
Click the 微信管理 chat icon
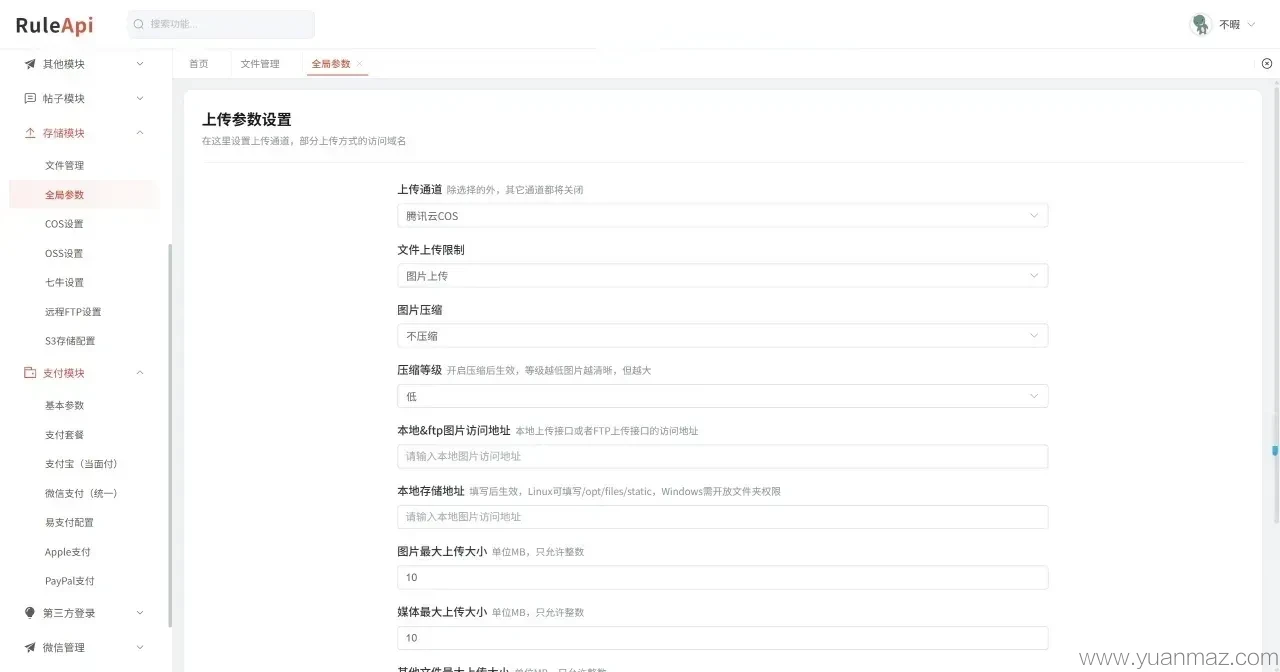click(30, 648)
